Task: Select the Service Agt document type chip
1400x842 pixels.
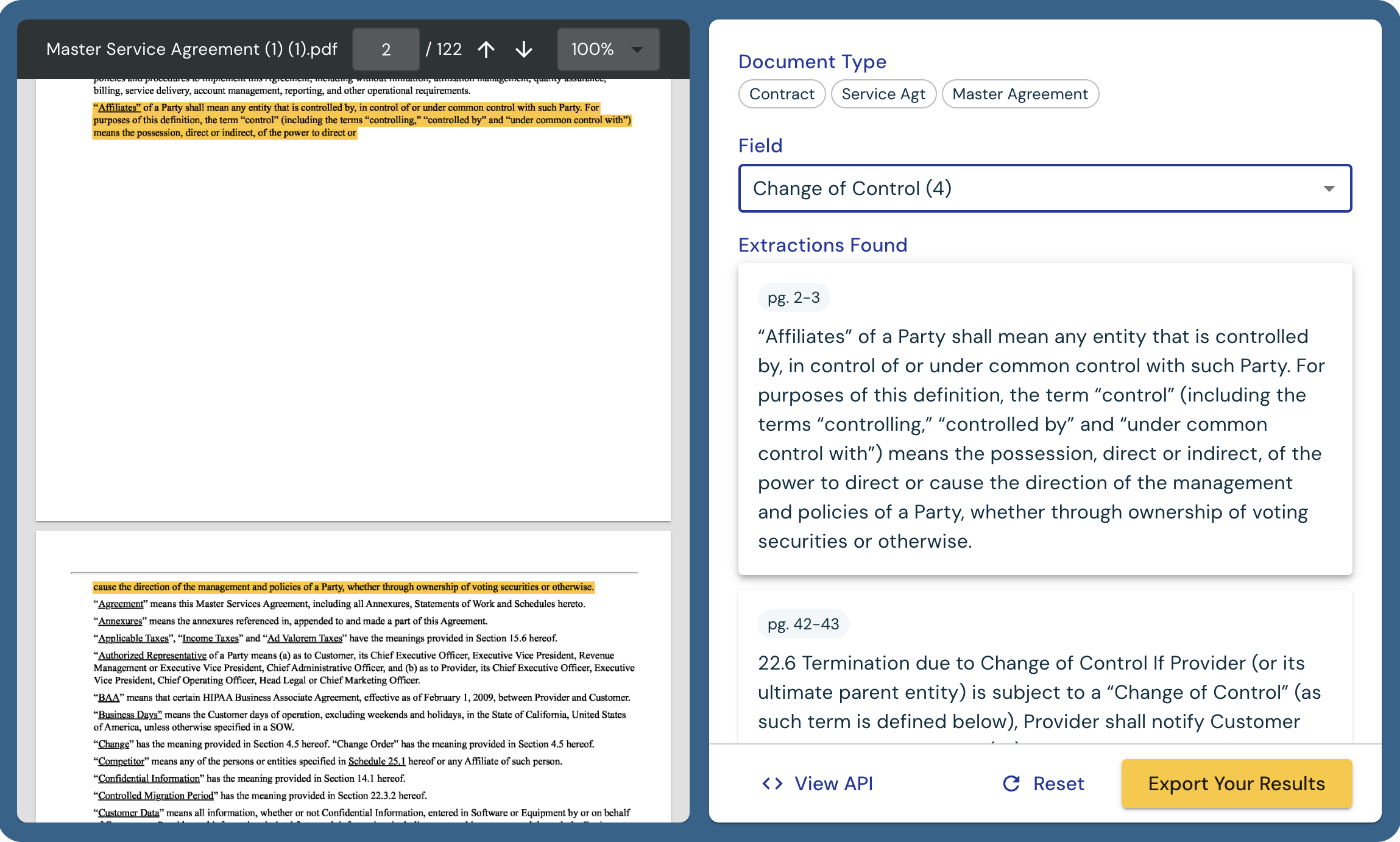Action: [883, 94]
